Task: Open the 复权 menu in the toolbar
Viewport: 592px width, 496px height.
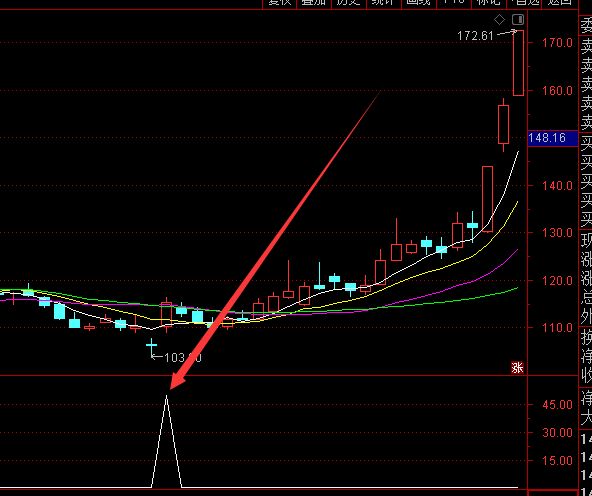Action: point(280,3)
